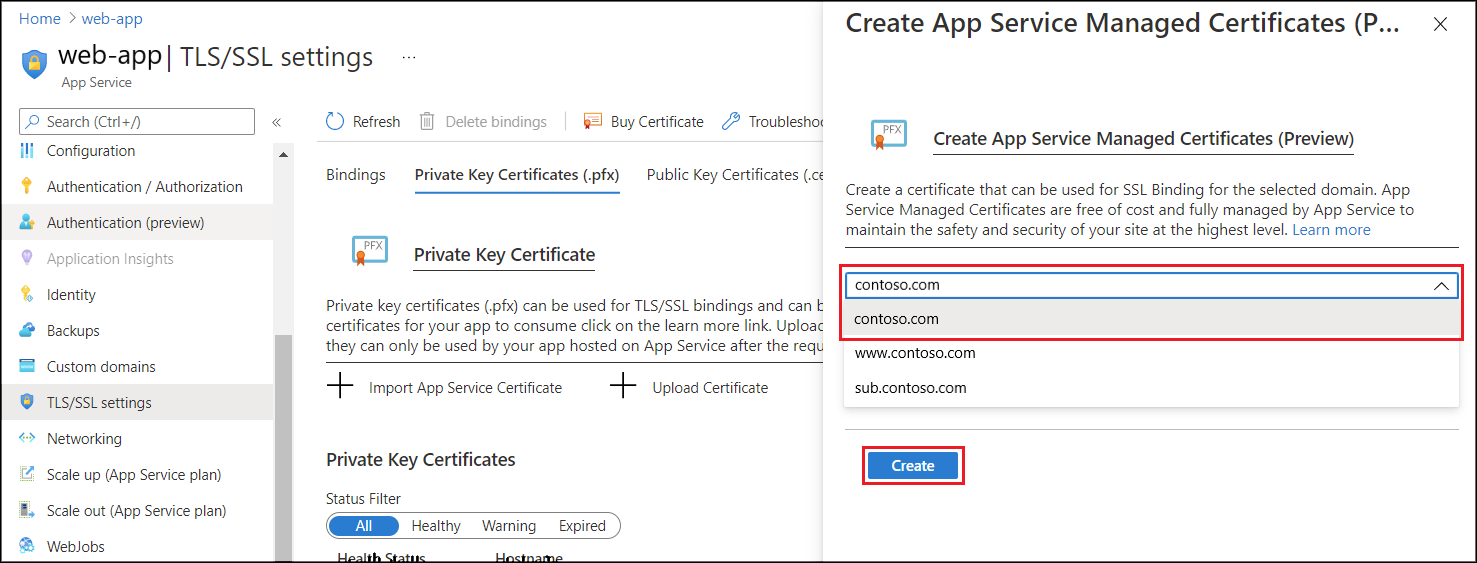This screenshot has width=1477, height=563.
Task: Click the Search (Ctrl+/) input field
Action: click(x=137, y=122)
